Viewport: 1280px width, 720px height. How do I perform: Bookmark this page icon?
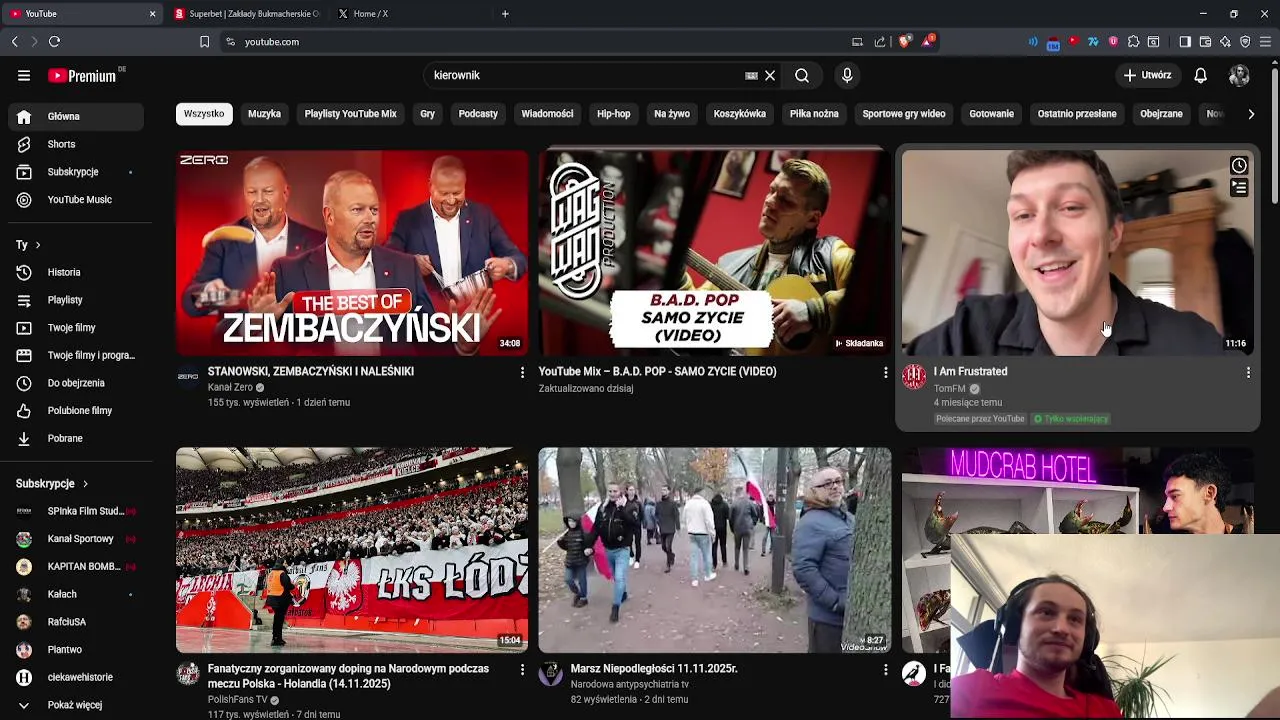tap(204, 42)
